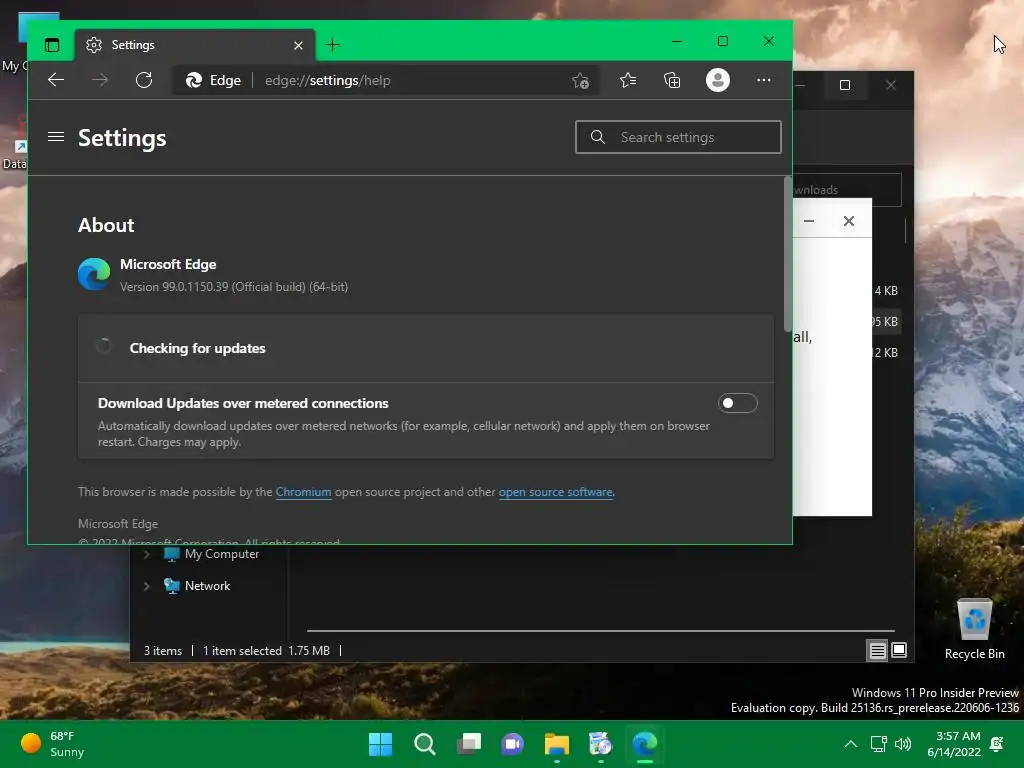Image resolution: width=1024 pixels, height=768 pixels.
Task: Open the Settings hamburger menu
Action: point(56,137)
